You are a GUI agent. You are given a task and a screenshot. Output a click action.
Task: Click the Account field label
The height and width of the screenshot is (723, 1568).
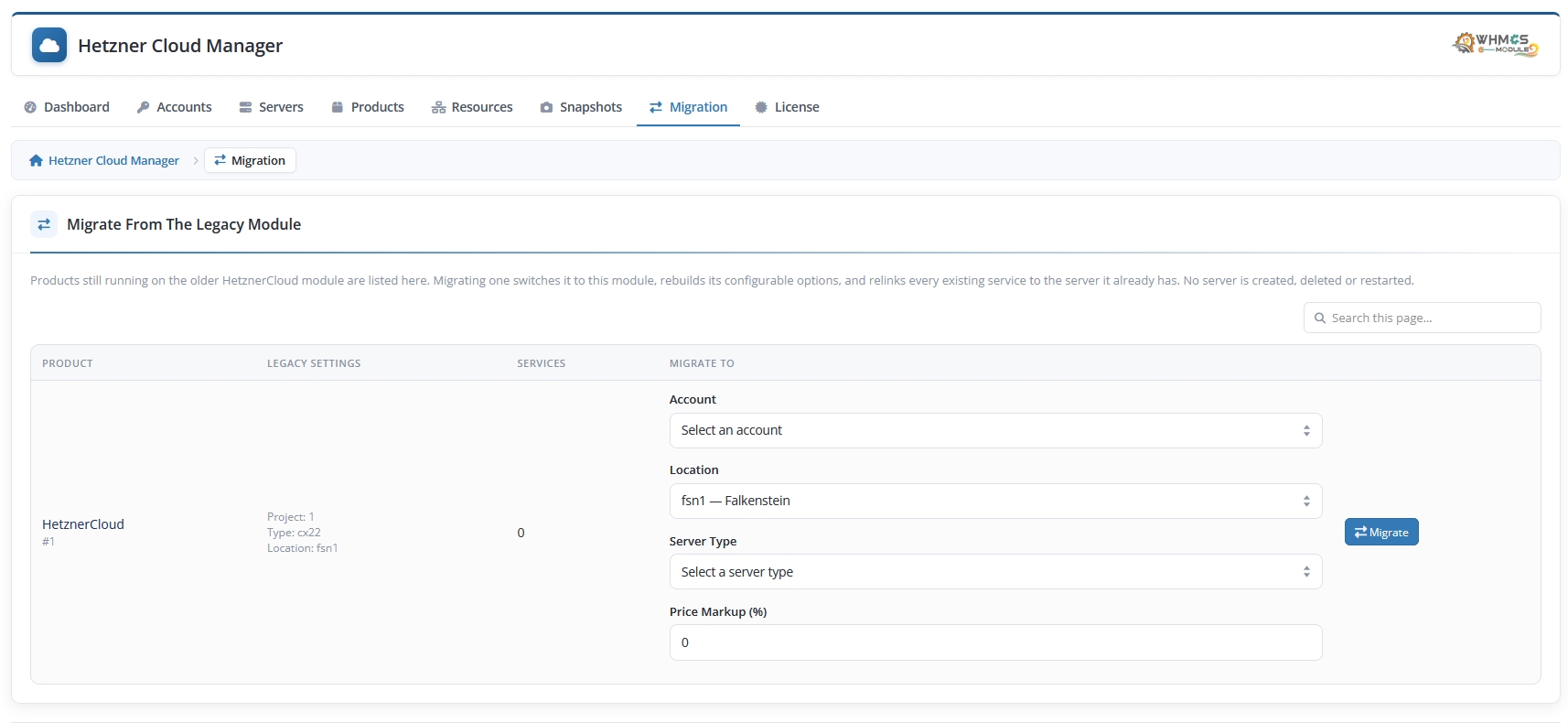pos(693,399)
